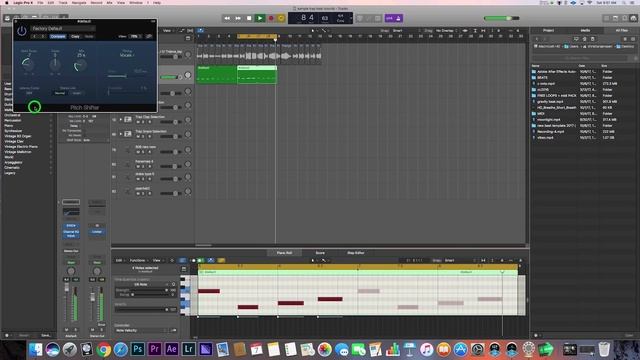The height and width of the screenshot is (360, 640).
Task: Click the Fast Forward transport button
Action: coord(238,18)
